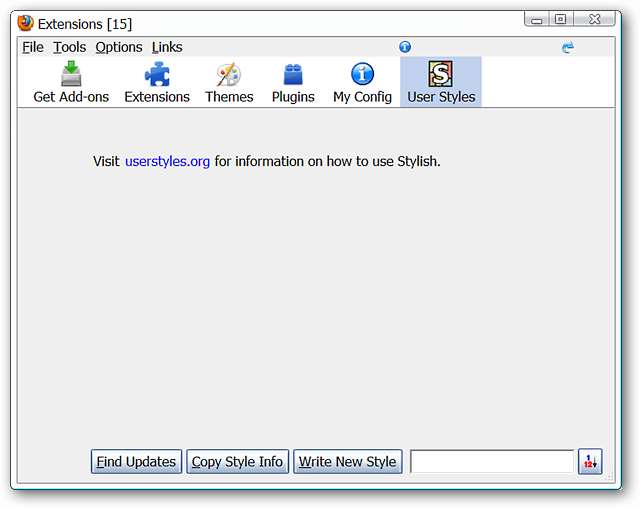Minimize the Extensions window
This screenshot has height=508, width=640.
click(x=537, y=19)
